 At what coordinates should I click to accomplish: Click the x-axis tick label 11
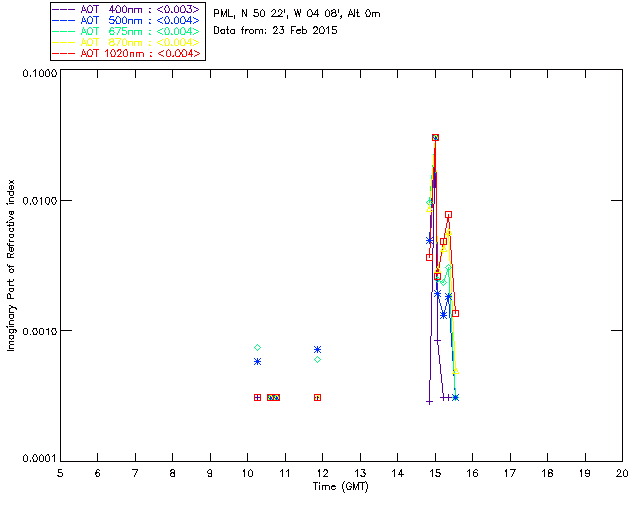point(285,474)
